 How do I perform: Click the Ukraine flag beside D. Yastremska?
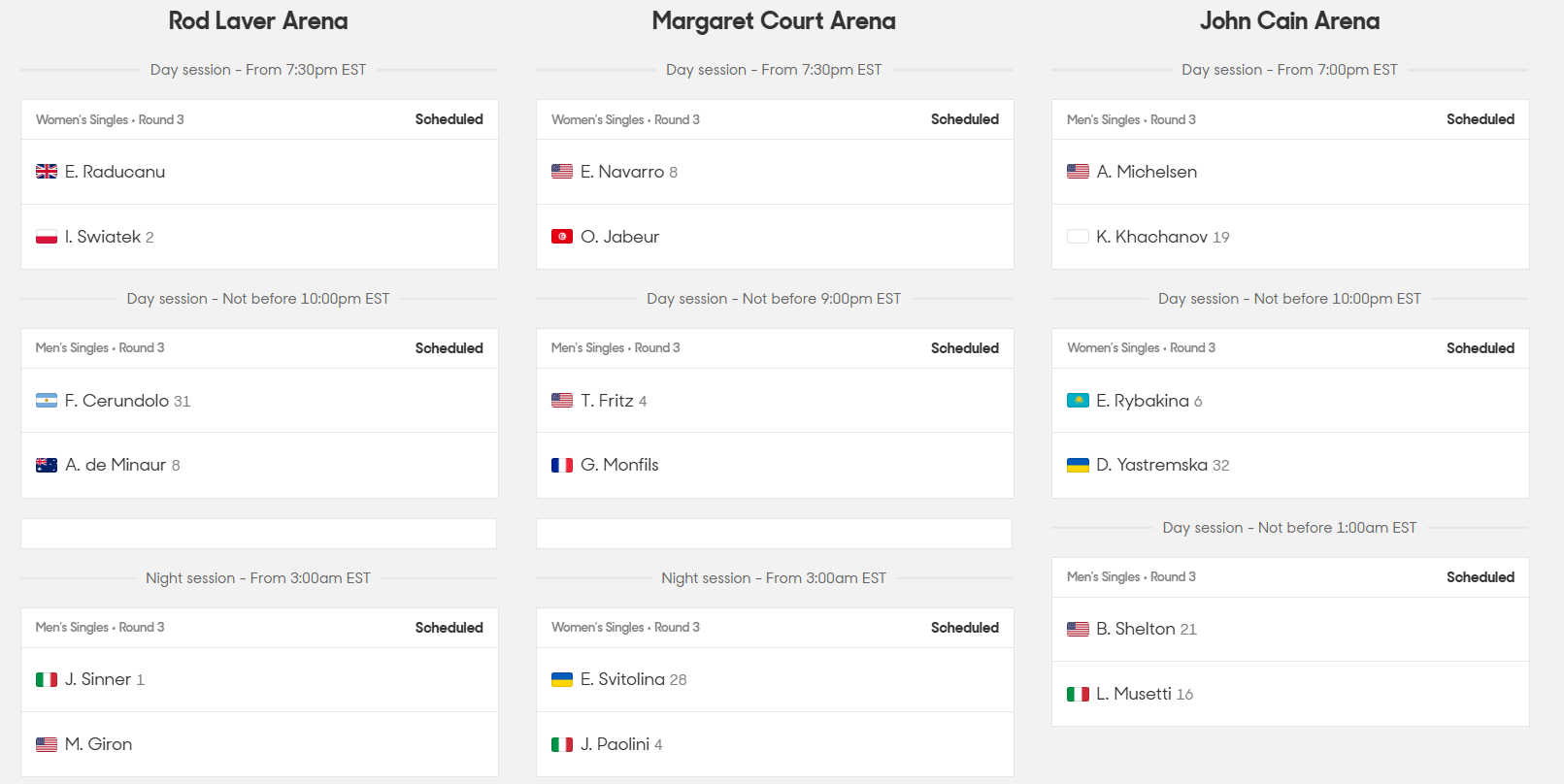click(x=1078, y=465)
